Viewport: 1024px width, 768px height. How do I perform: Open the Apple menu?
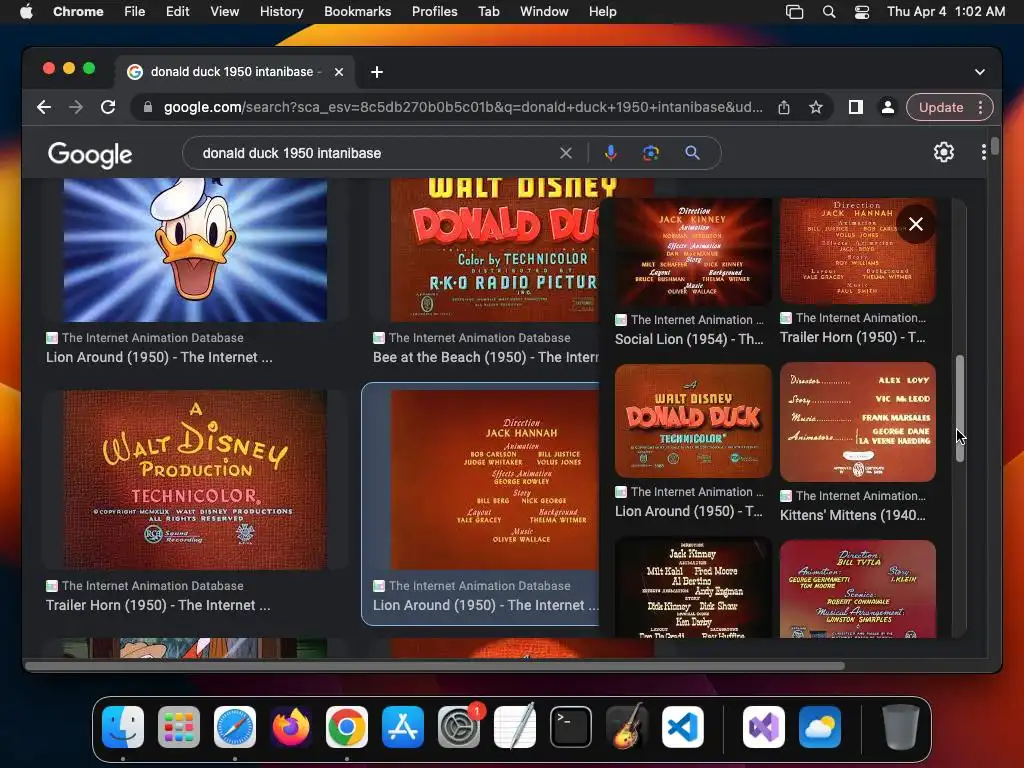click(x=26, y=11)
